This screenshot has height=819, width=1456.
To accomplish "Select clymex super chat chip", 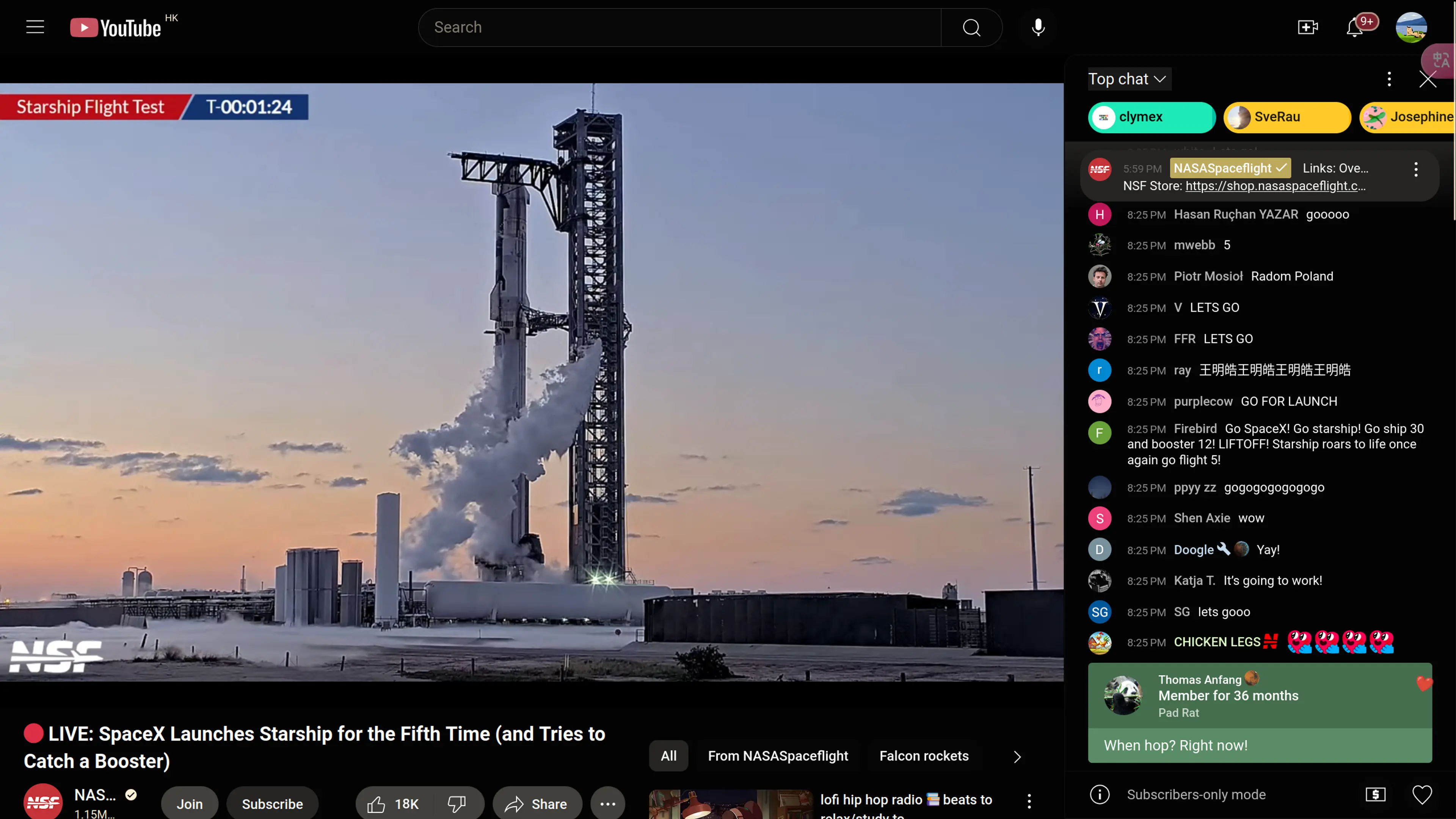I will pyautogui.click(x=1152, y=117).
